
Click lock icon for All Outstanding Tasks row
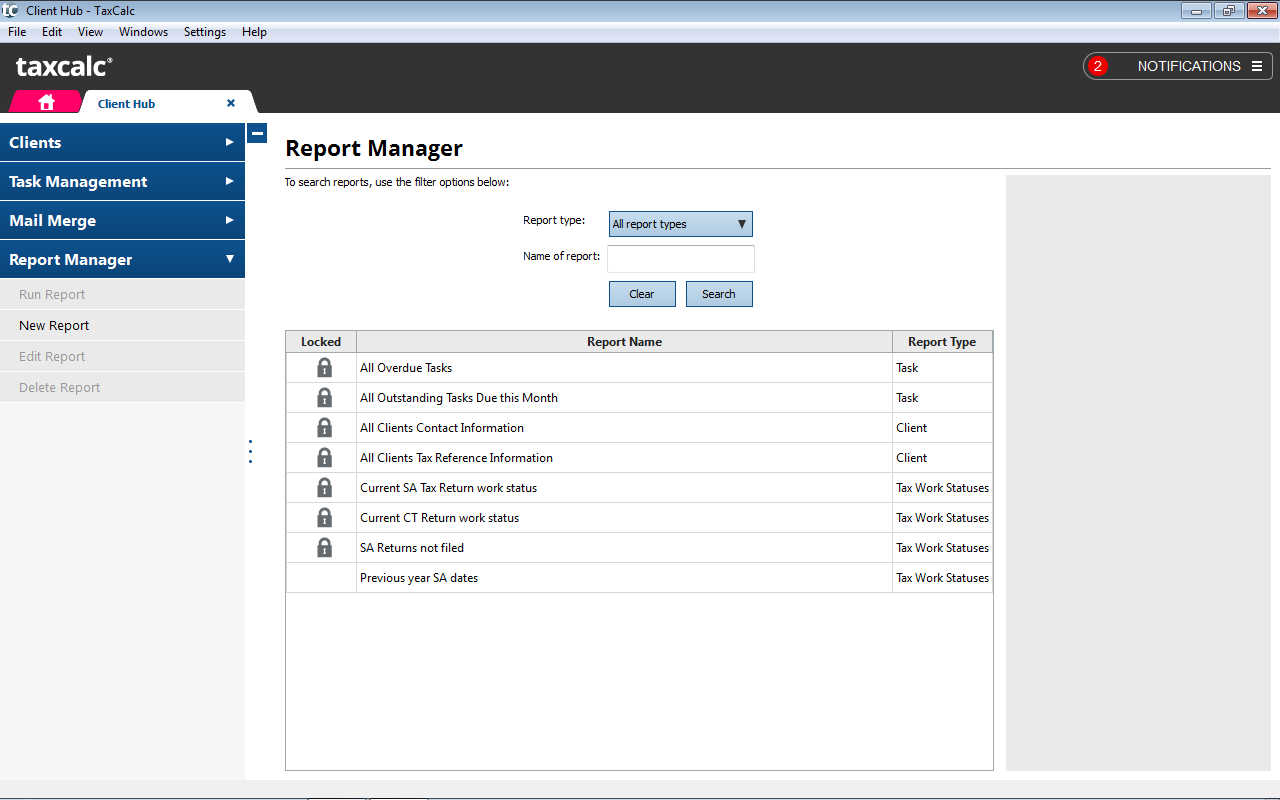(x=324, y=397)
